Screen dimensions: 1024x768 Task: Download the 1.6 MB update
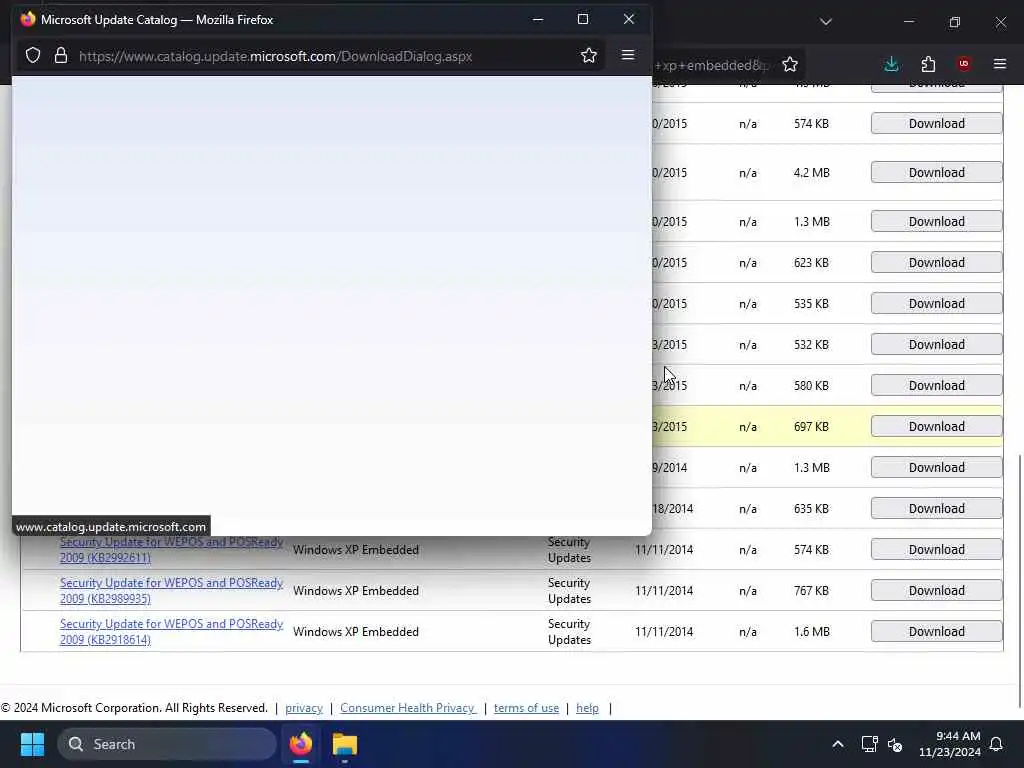click(936, 632)
